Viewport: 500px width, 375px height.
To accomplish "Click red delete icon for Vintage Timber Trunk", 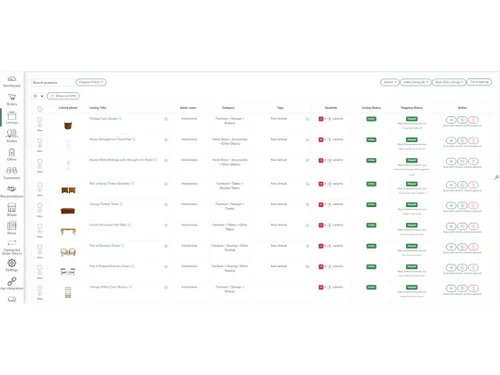I will click(473, 205).
